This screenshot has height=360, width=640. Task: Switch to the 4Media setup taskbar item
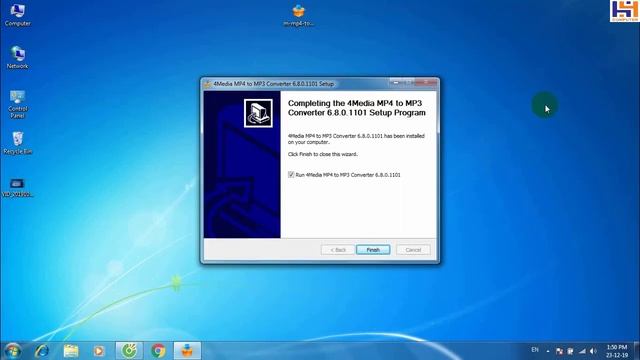[x=187, y=351]
